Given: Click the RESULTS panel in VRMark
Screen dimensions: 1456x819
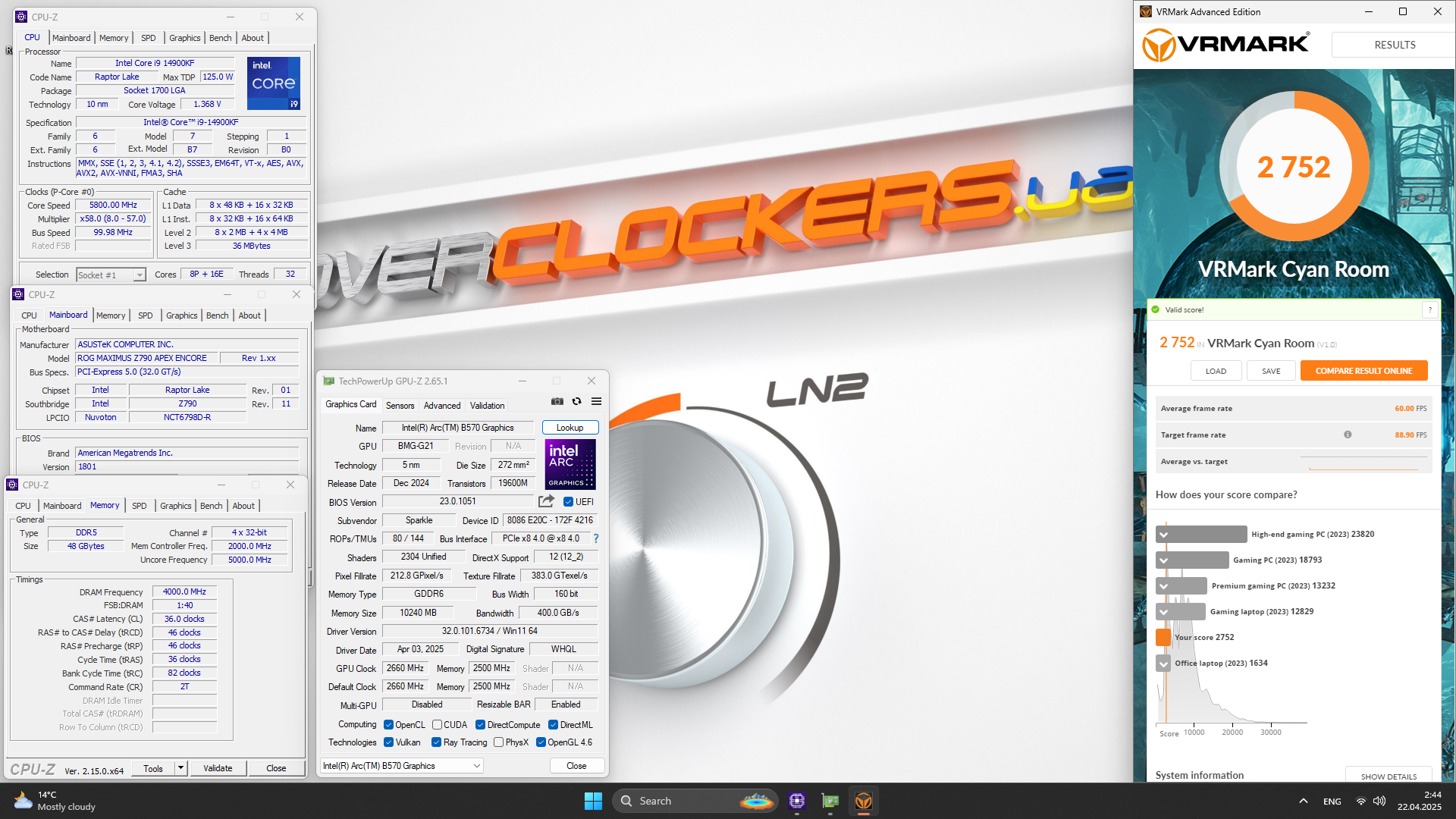Looking at the screenshot, I should coord(1394,45).
